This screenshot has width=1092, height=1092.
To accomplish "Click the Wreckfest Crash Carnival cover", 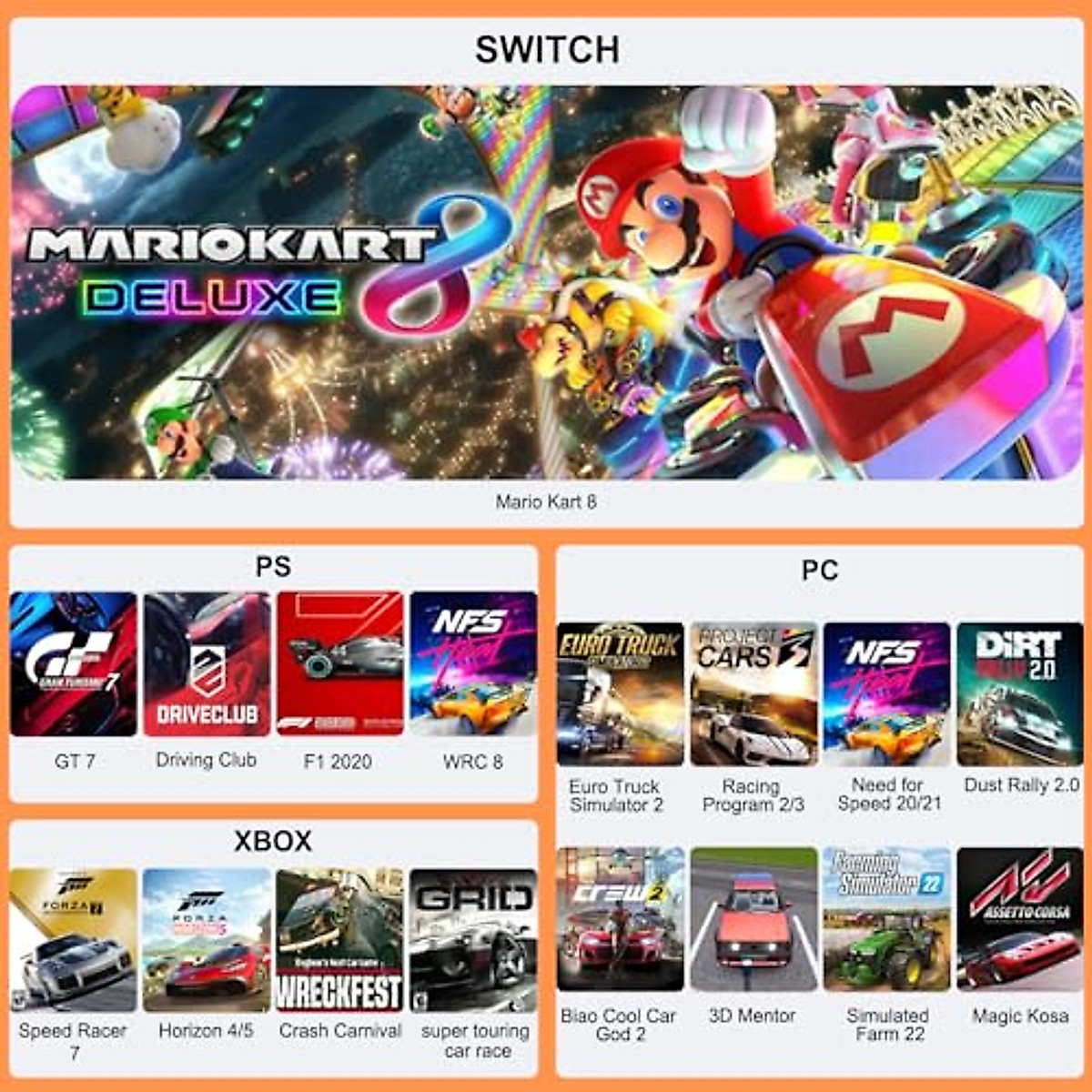I will pos(340,940).
